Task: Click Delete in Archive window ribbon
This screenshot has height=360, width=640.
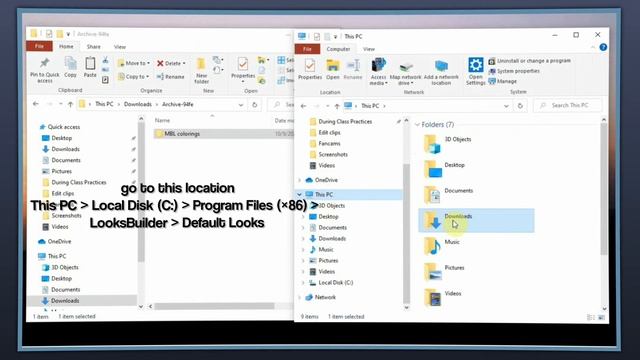Action: click(x=171, y=63)
